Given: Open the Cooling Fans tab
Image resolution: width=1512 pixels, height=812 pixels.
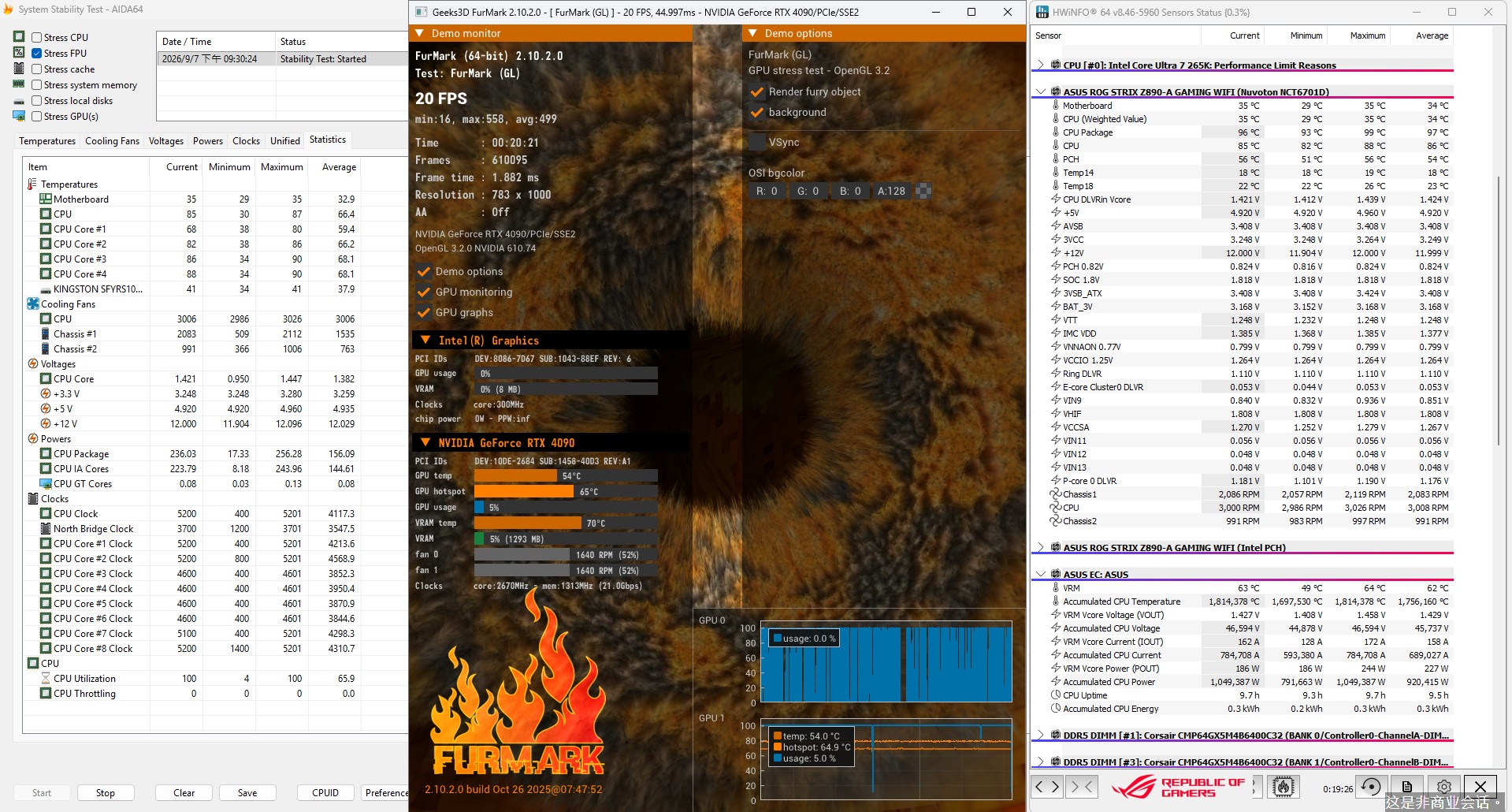Looking at the screenshot, I should (112, 141).
